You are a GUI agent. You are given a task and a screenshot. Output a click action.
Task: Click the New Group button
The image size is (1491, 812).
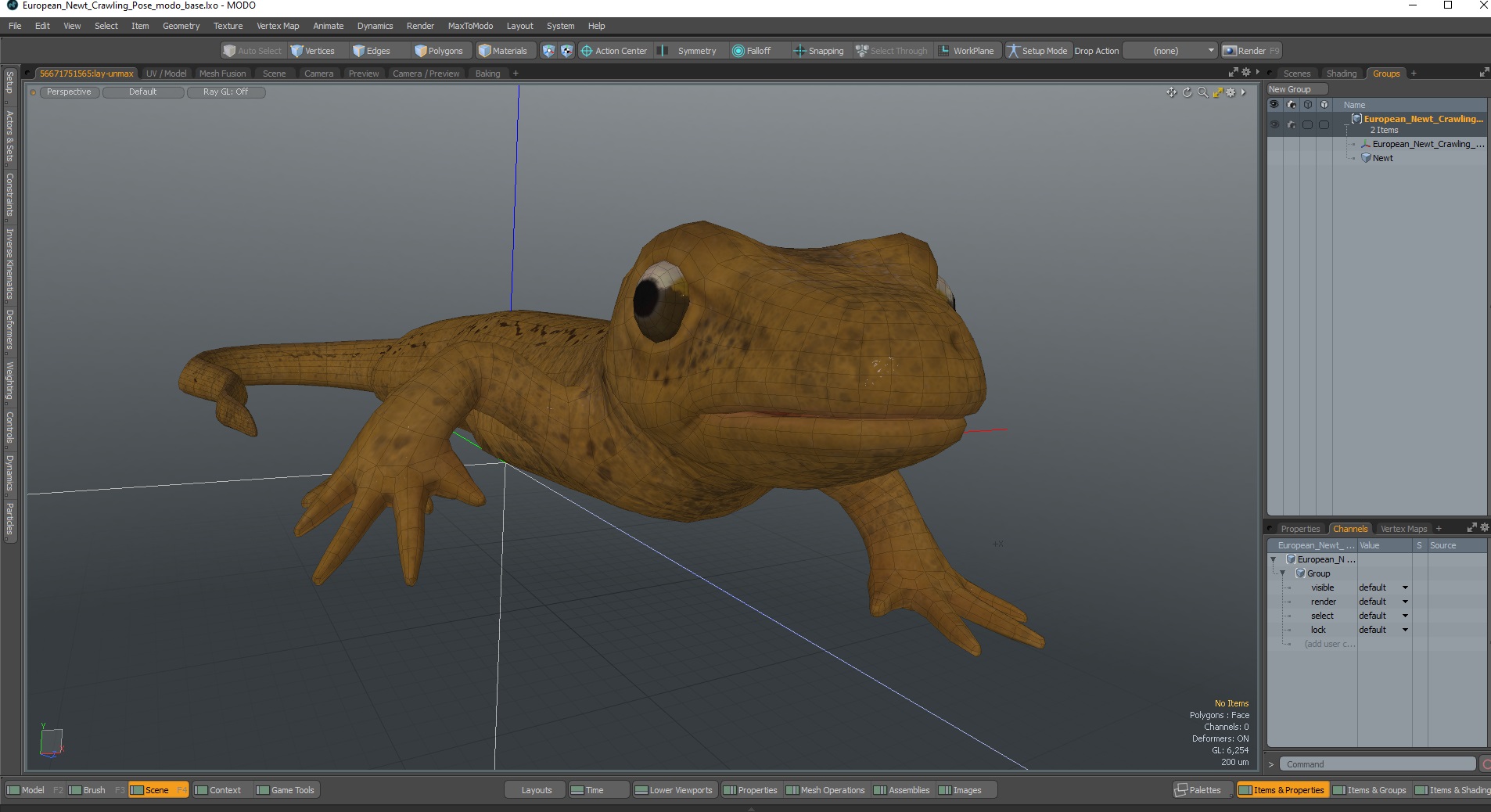[1298, 89]
